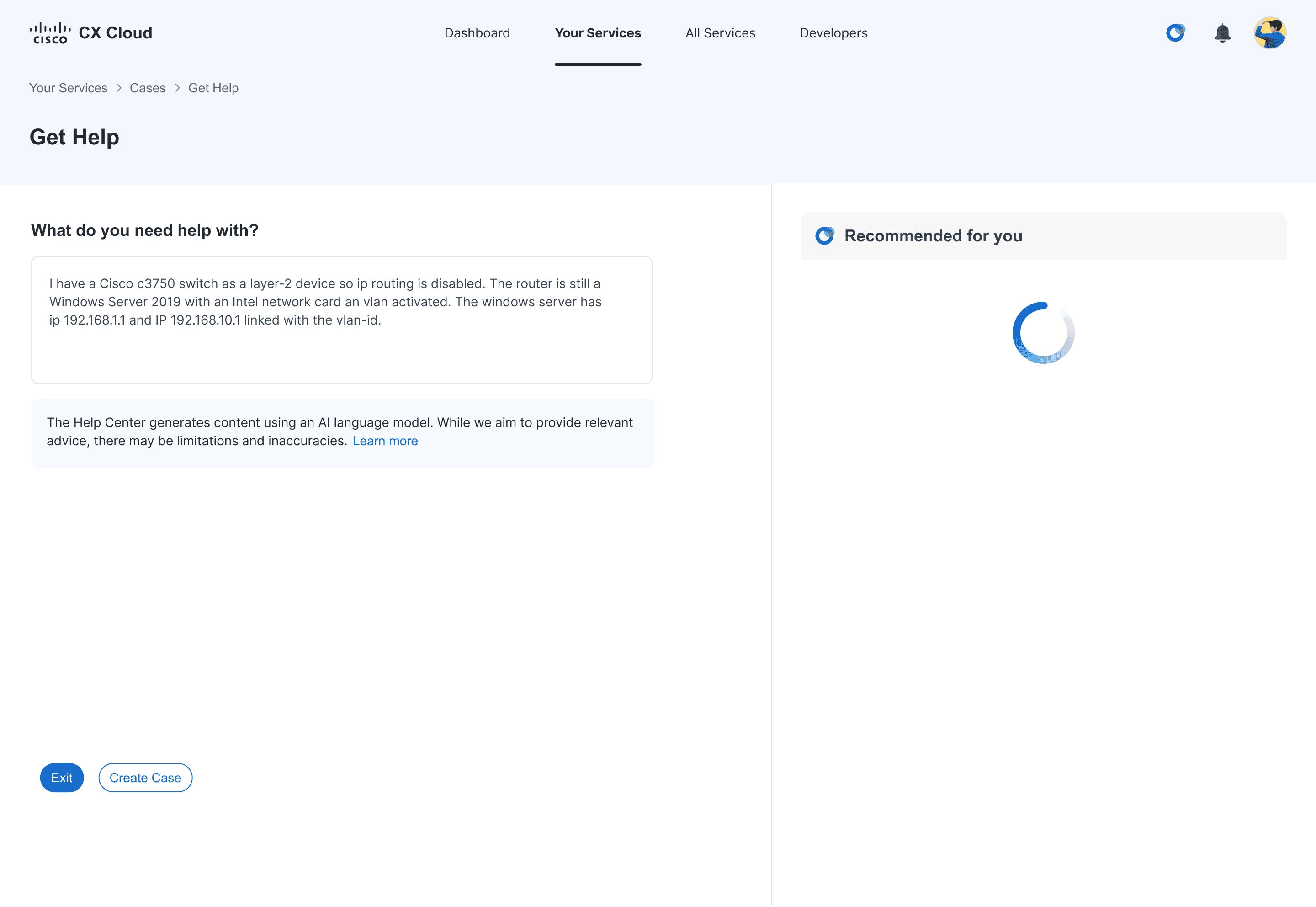Screen dimensions: 1316x907
Task: Click the assistant icon beside Recommended for you
Action: 824,236
